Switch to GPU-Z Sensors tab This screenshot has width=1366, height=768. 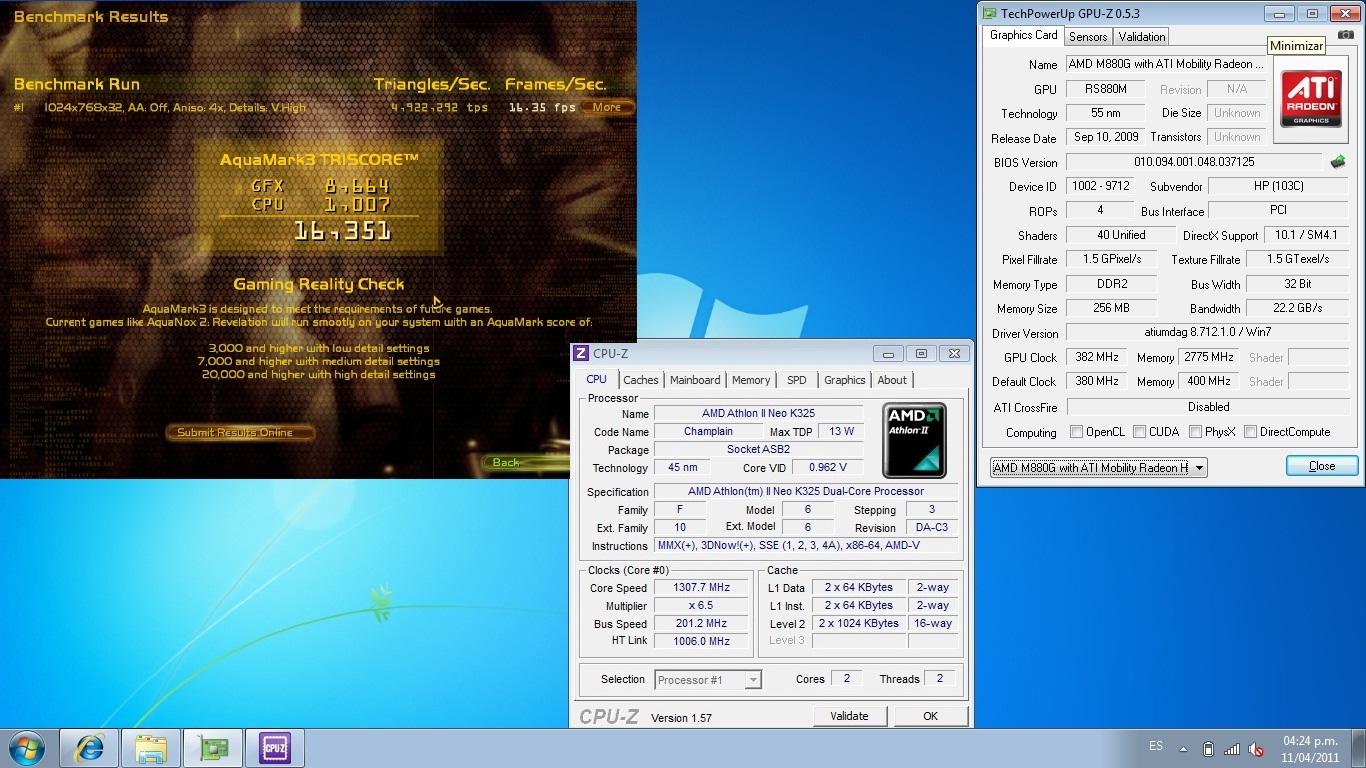(x=1088, y=37)
